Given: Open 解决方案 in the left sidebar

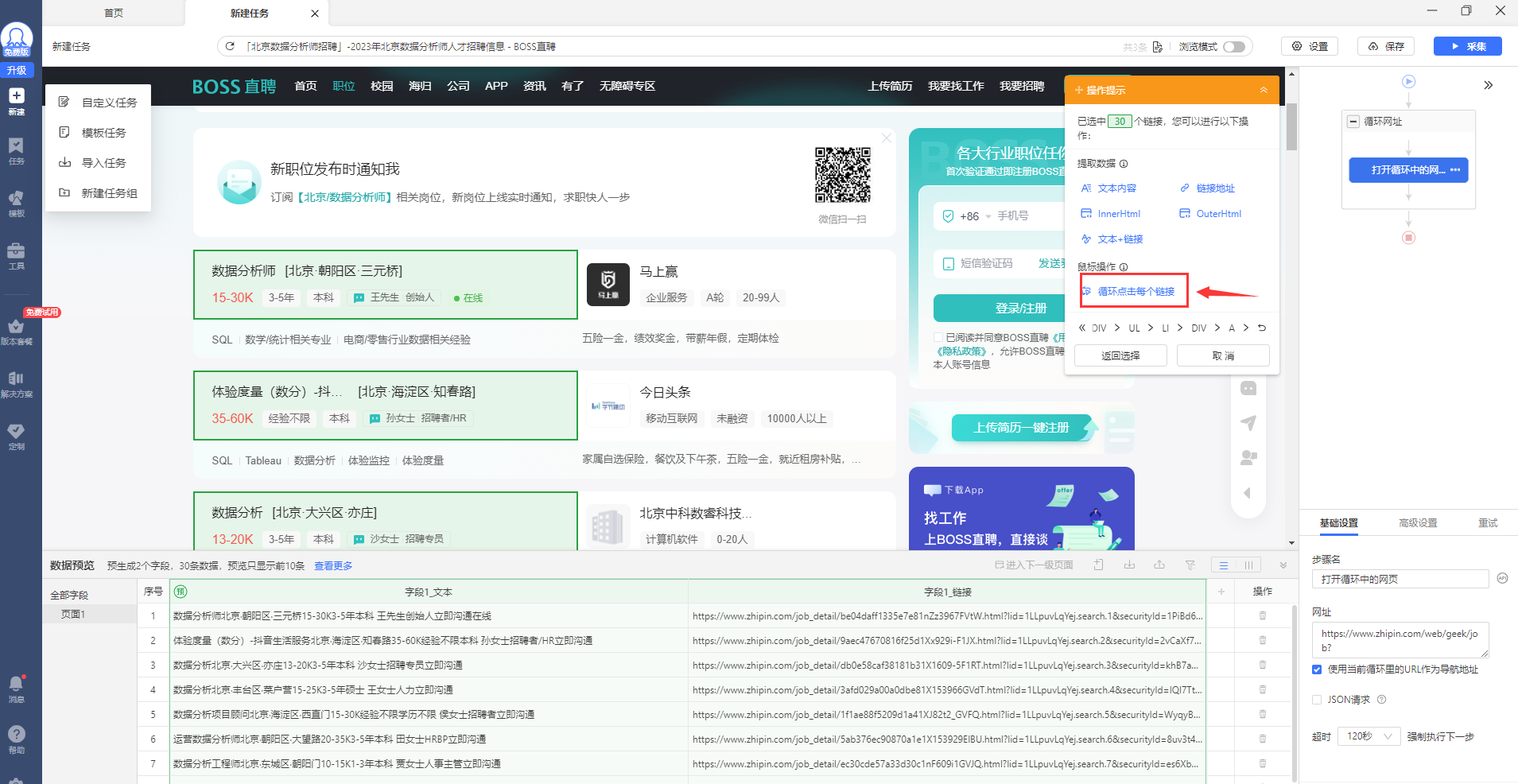Looking at the screenshot, I should tap(16, 383).
